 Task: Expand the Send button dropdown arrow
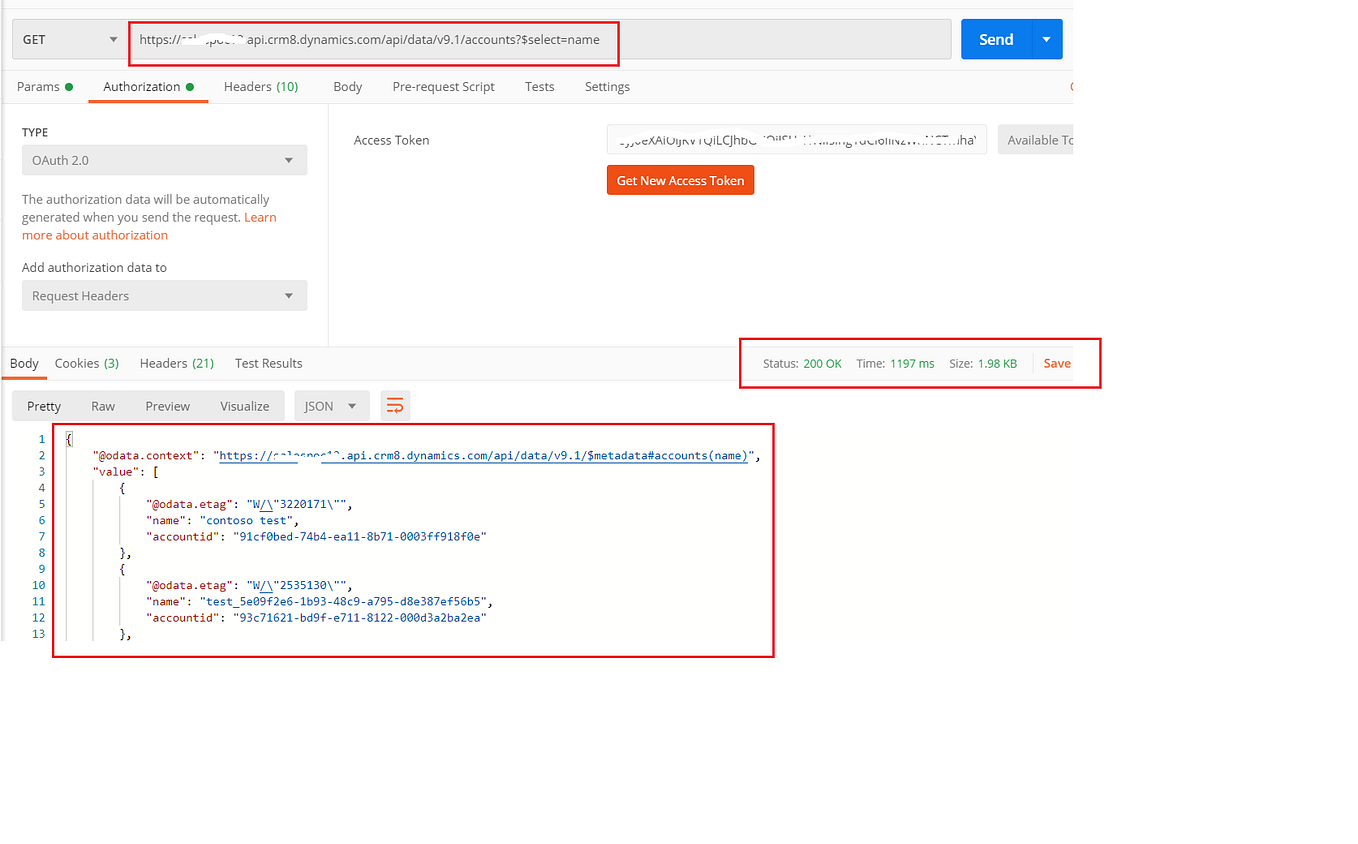pyautogui.click(x=1046, y=38)
